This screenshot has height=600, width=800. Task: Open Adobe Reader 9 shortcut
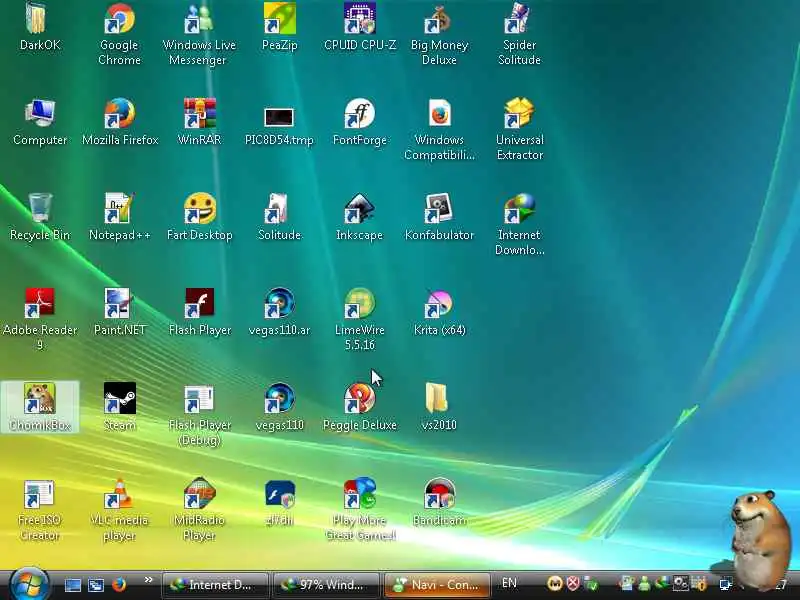[40, 303]
